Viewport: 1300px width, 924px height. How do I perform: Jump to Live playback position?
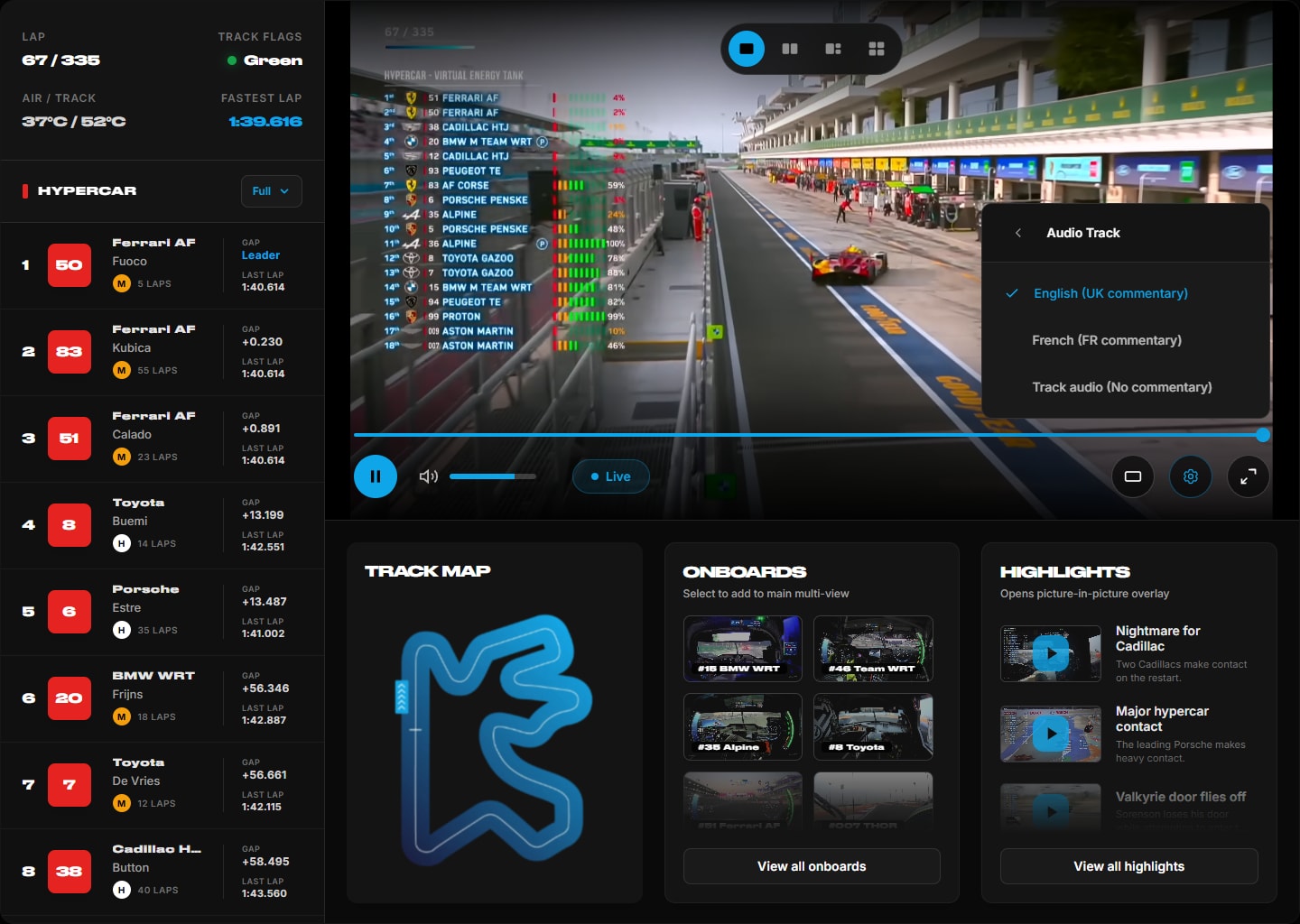pos(611,476)
